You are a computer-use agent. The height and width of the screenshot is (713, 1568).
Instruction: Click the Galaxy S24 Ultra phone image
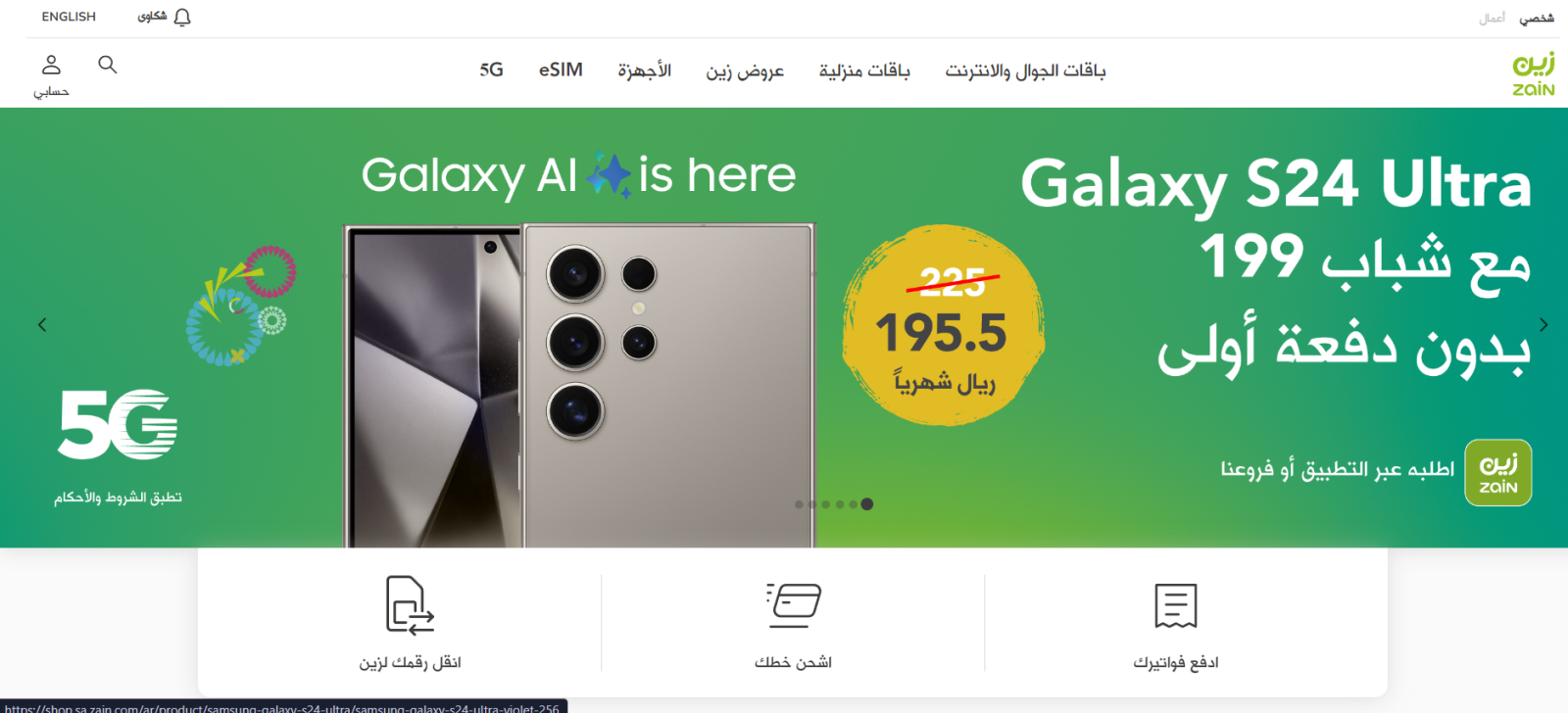coord(579,385)
